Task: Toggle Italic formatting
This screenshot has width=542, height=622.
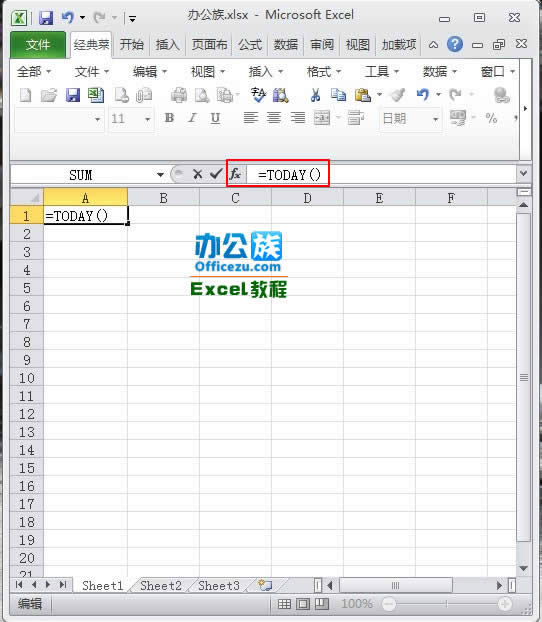Action: click(192, 118)
